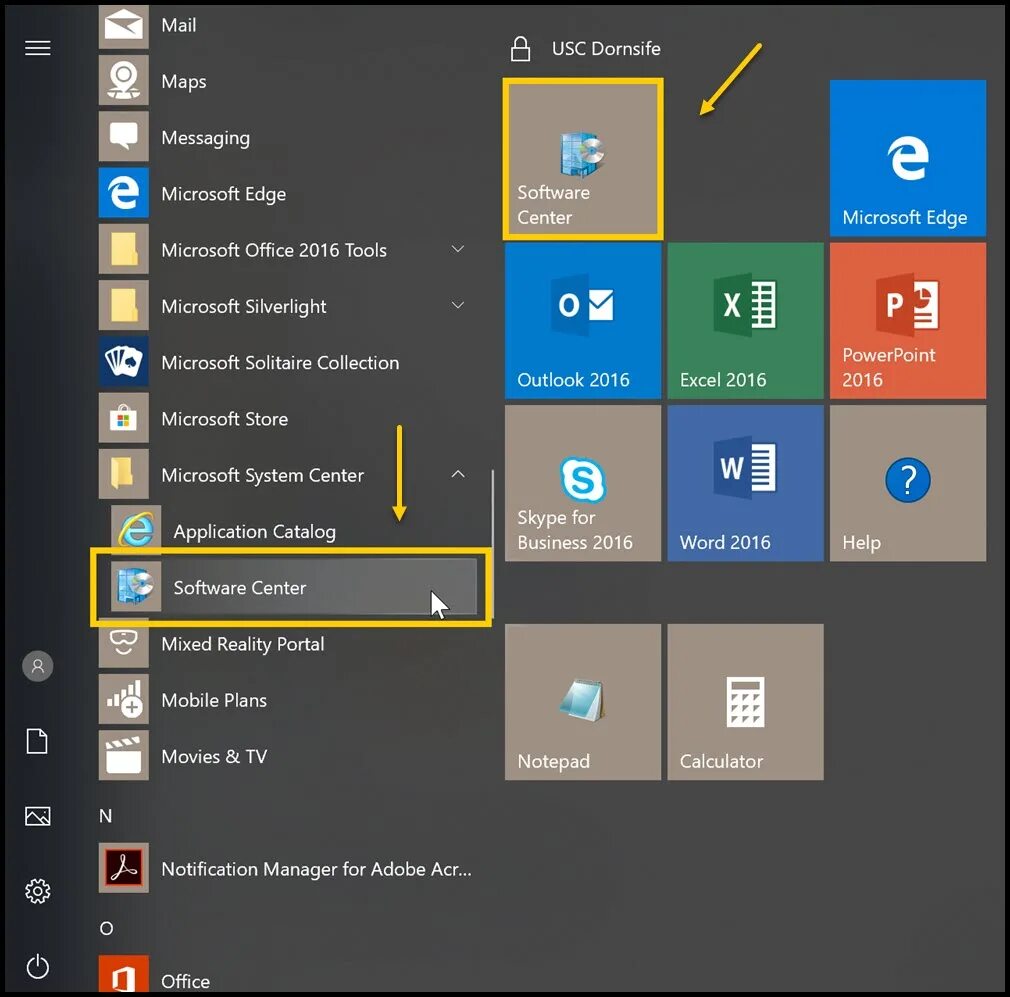Click the Office text label
This screenshot has height=997, width=1010.
click(185, 981)
